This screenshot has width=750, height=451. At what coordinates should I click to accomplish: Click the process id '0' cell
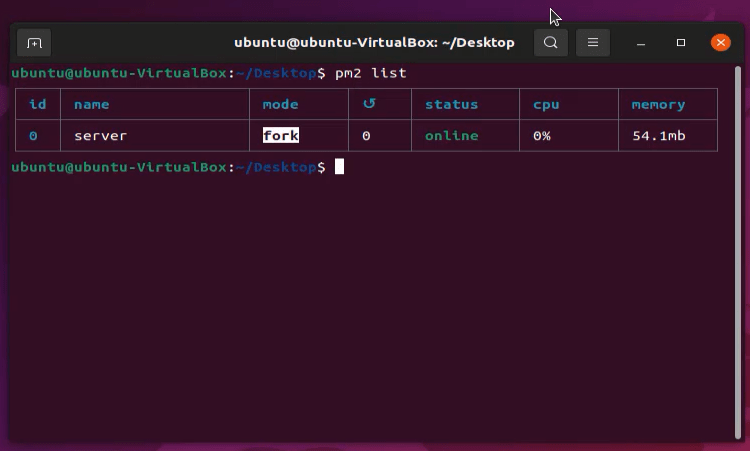[33, 136]
